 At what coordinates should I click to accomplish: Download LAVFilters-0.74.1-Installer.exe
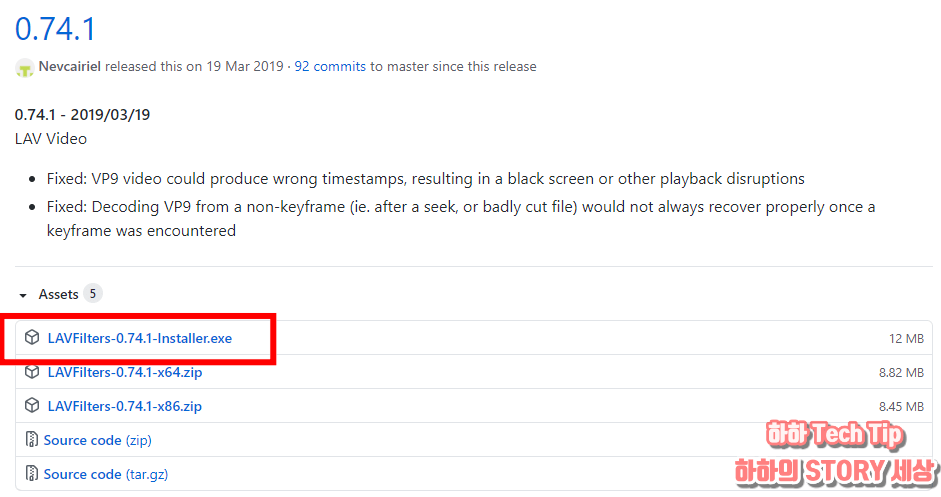(139, 339)
